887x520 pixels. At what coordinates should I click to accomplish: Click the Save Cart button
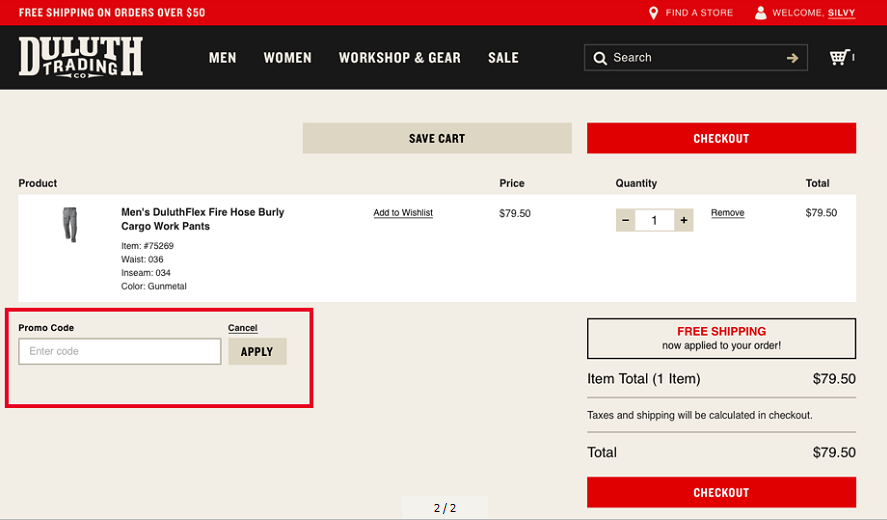pyautogui.click(x=437, y=138)
